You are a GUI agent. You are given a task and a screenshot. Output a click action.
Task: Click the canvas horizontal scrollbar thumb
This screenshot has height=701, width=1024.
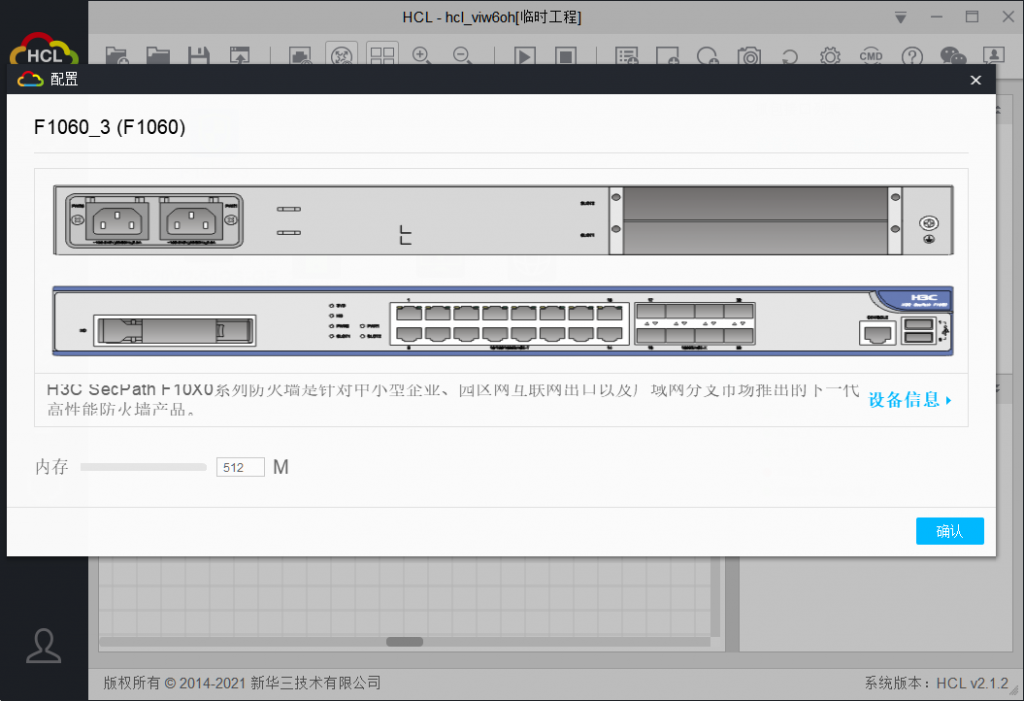tap(404, 642)
